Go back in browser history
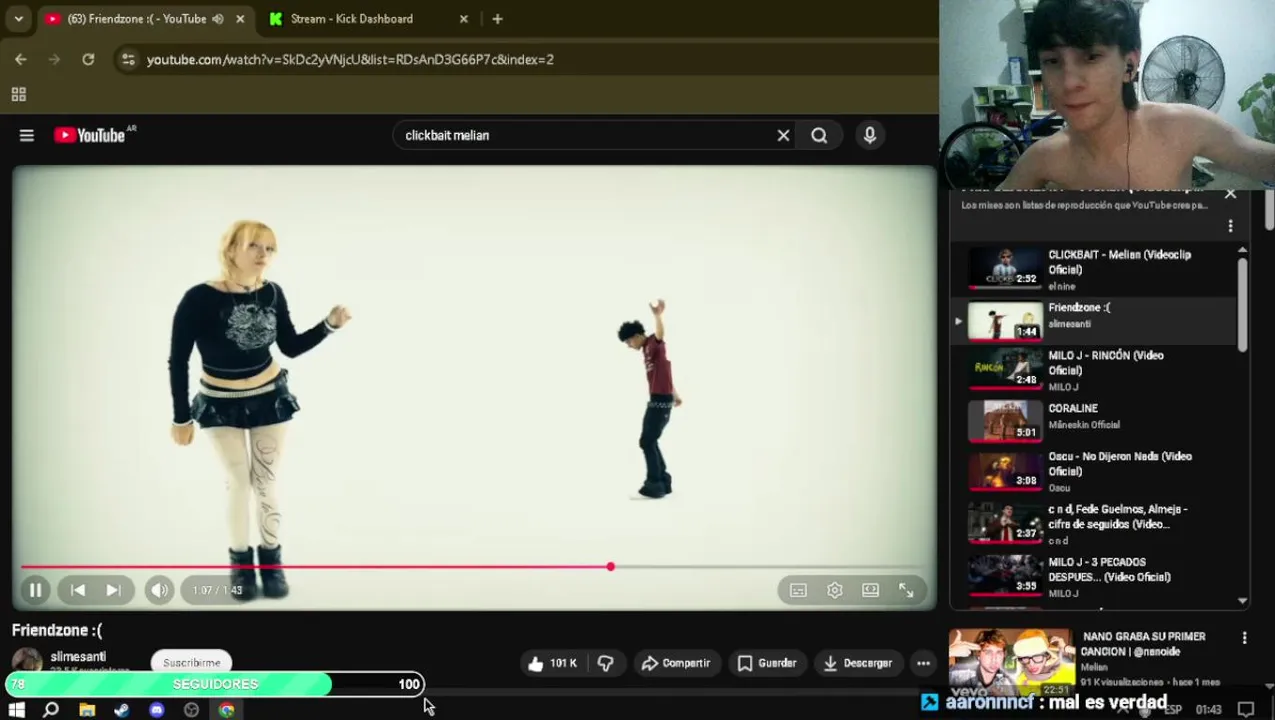Viewport: 1275px width, 720px height. tap(21, 59)
